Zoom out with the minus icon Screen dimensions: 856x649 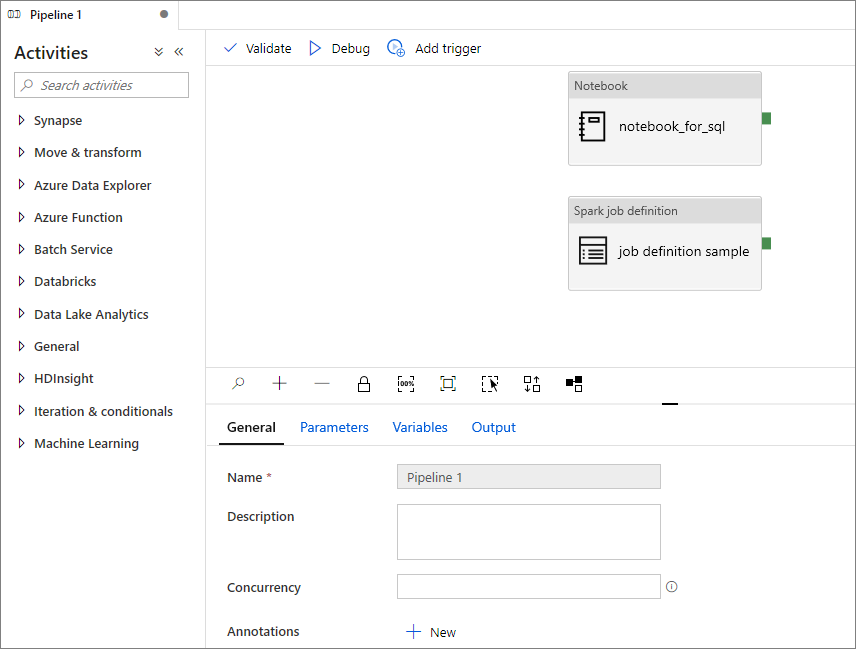point(322,384)
